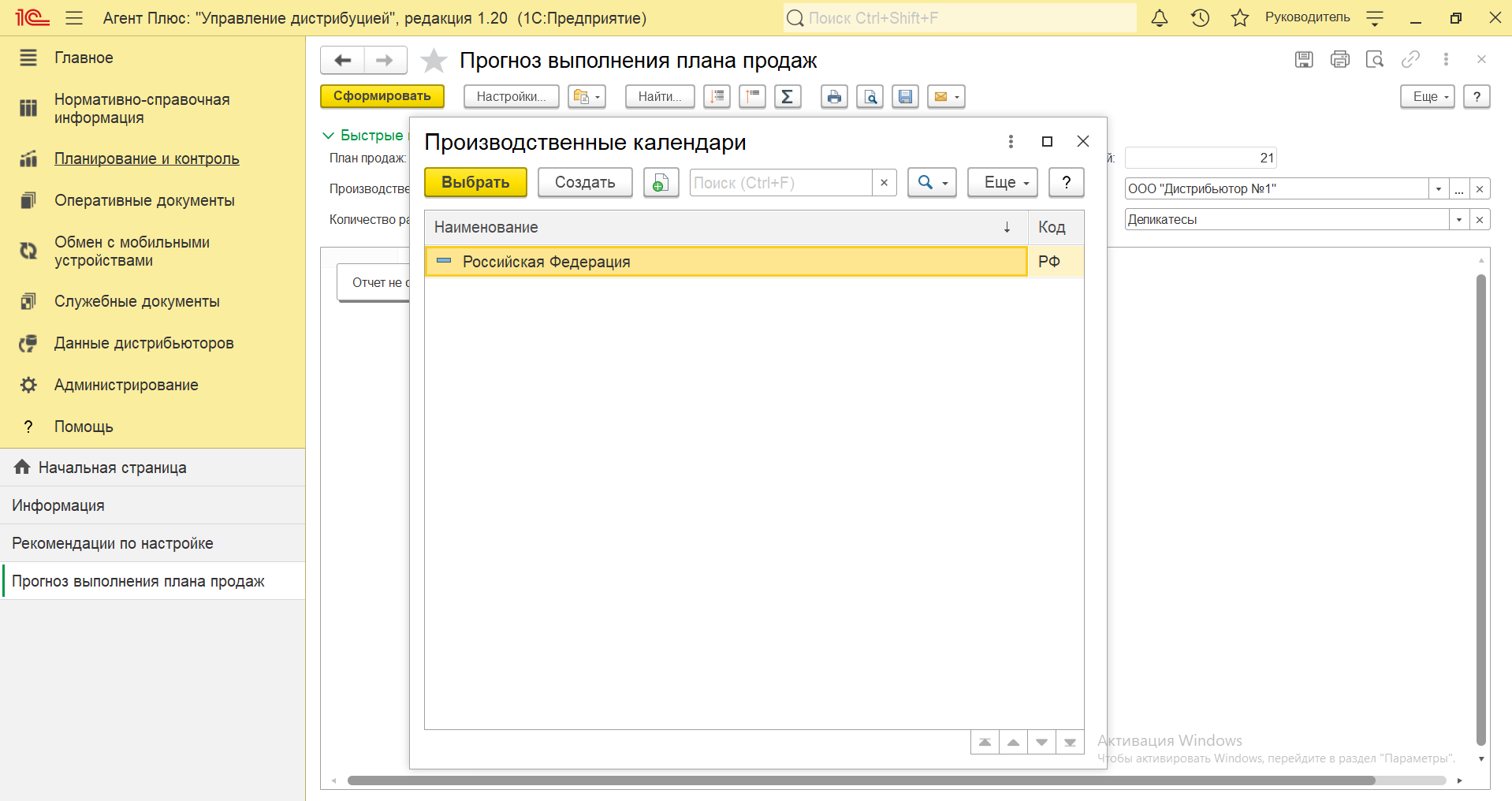Click the Выбрать button
This screenshot has width=1512, height=801.
pyautogui.click(x=475, y=182)
